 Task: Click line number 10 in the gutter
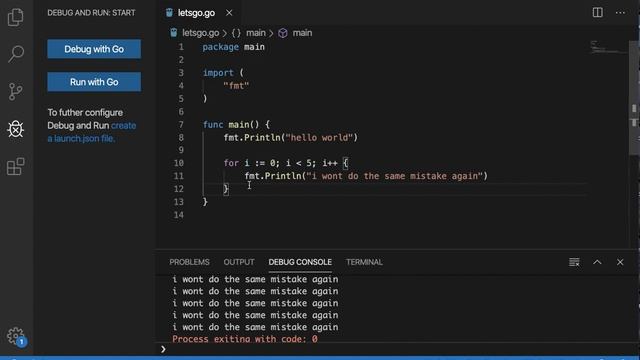pyautogui.click(x=179, y=163)
